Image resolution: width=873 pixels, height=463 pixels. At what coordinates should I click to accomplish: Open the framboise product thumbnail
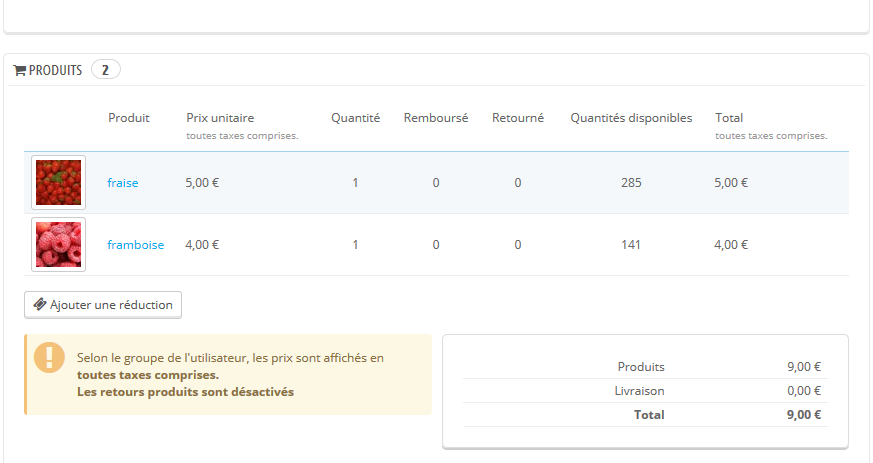tap(58, 244)
